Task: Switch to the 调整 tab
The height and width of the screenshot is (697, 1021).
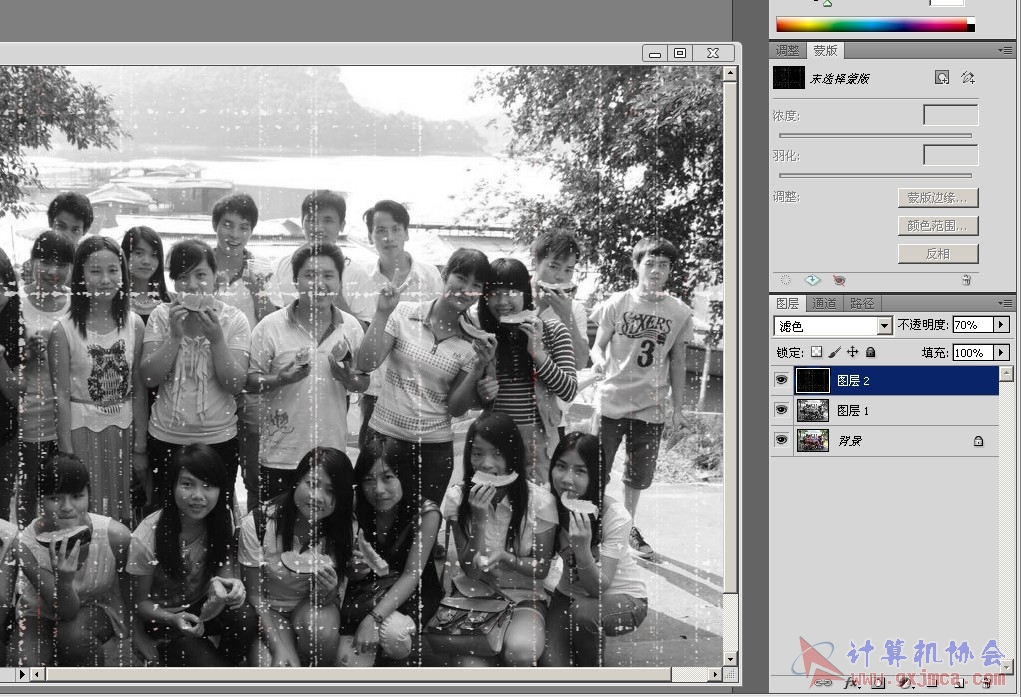Action: (x=788, y=50)
